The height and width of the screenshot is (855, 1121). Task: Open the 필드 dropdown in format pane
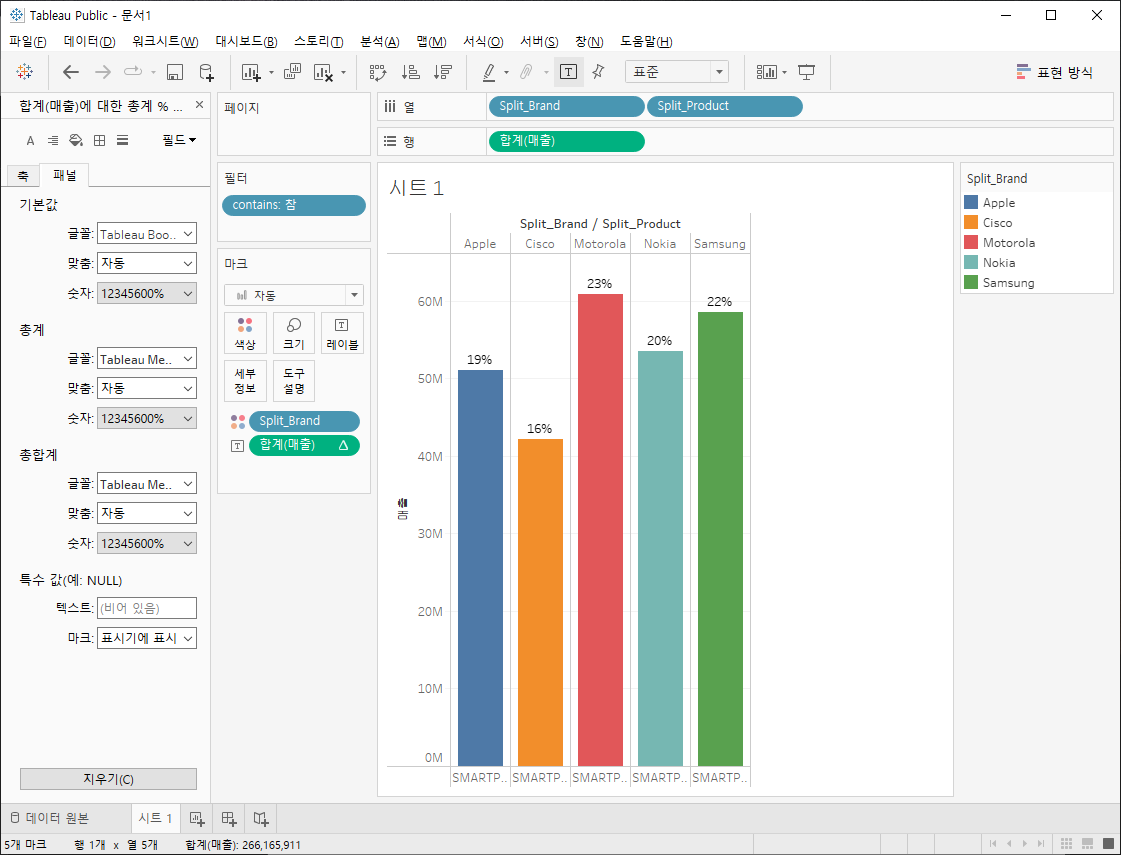(179, 140)
